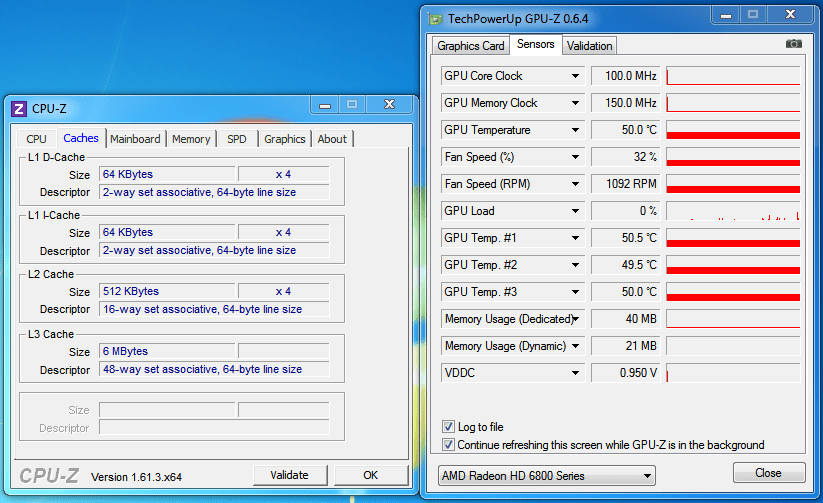The image size is (823, 503).
Task: Click the GPU Temperature history graph
Action: [x=733, y=130]
